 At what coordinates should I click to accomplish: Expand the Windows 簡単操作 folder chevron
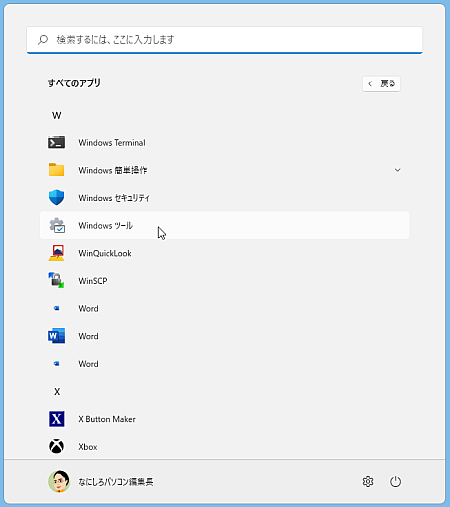pyautogui.click(x=397, y=170)
